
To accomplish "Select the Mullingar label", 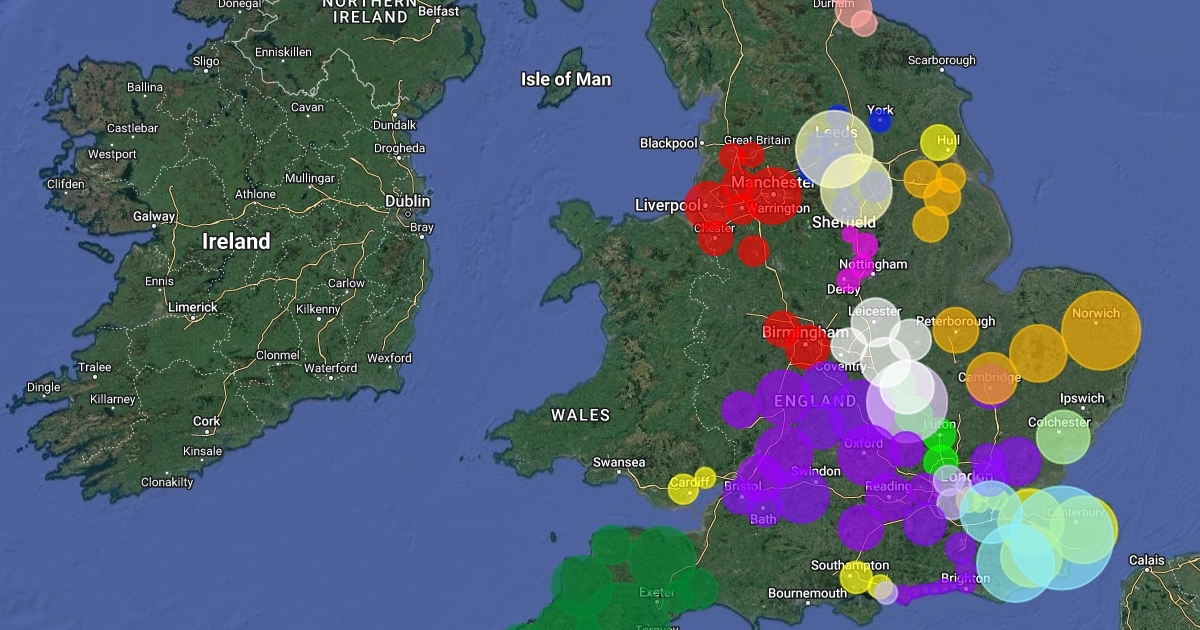I will pos(310,177).
